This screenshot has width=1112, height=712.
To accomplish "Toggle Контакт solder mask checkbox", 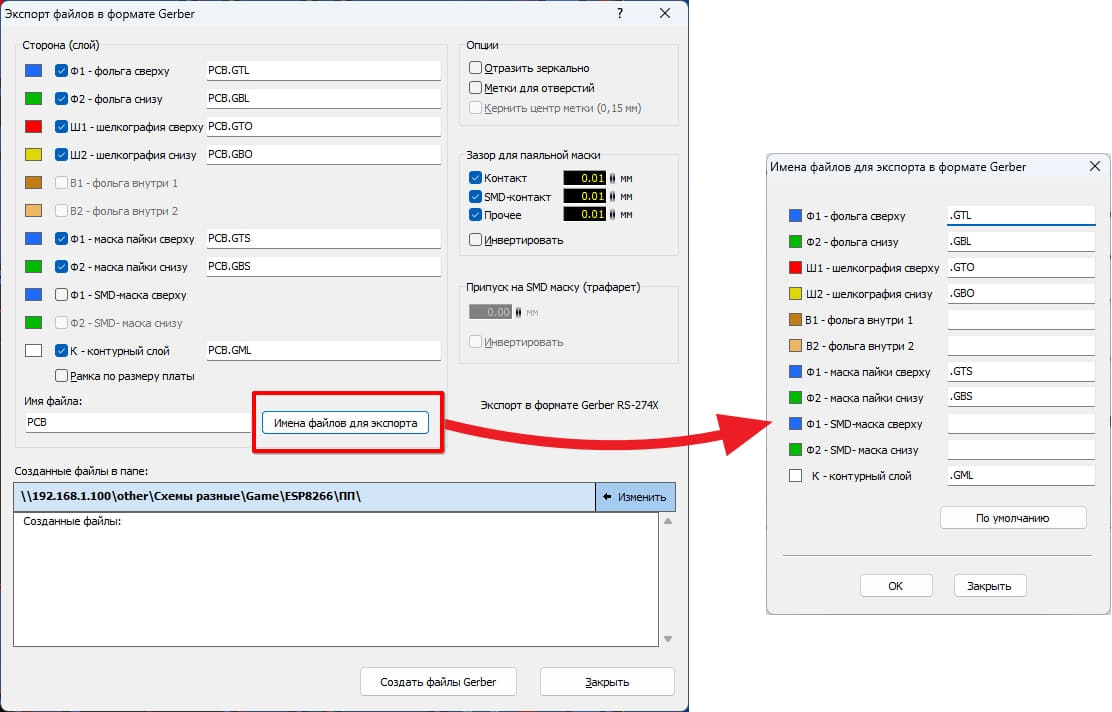I will click(x=476, y=178).
